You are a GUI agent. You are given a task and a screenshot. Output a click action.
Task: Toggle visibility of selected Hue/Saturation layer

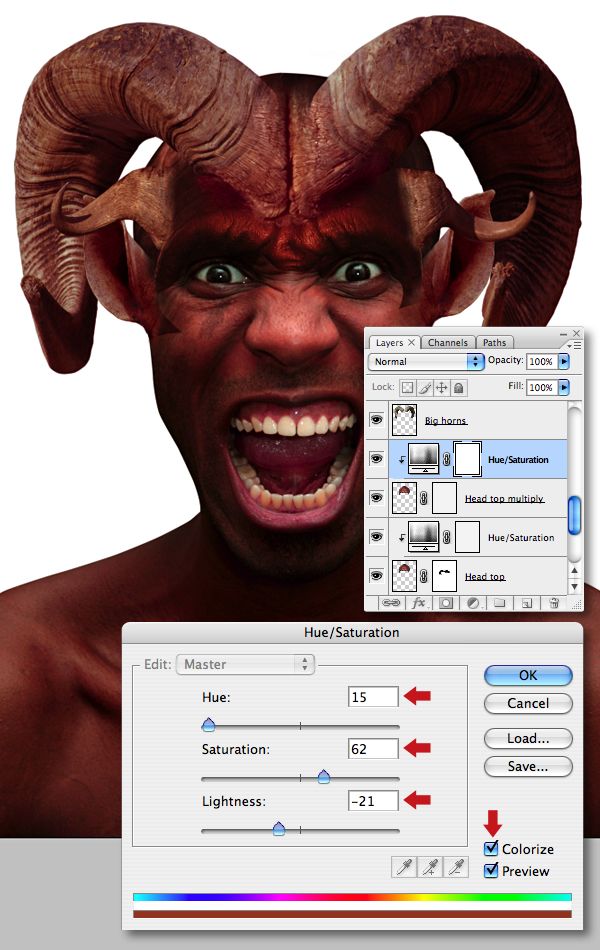tap(376, 459)
